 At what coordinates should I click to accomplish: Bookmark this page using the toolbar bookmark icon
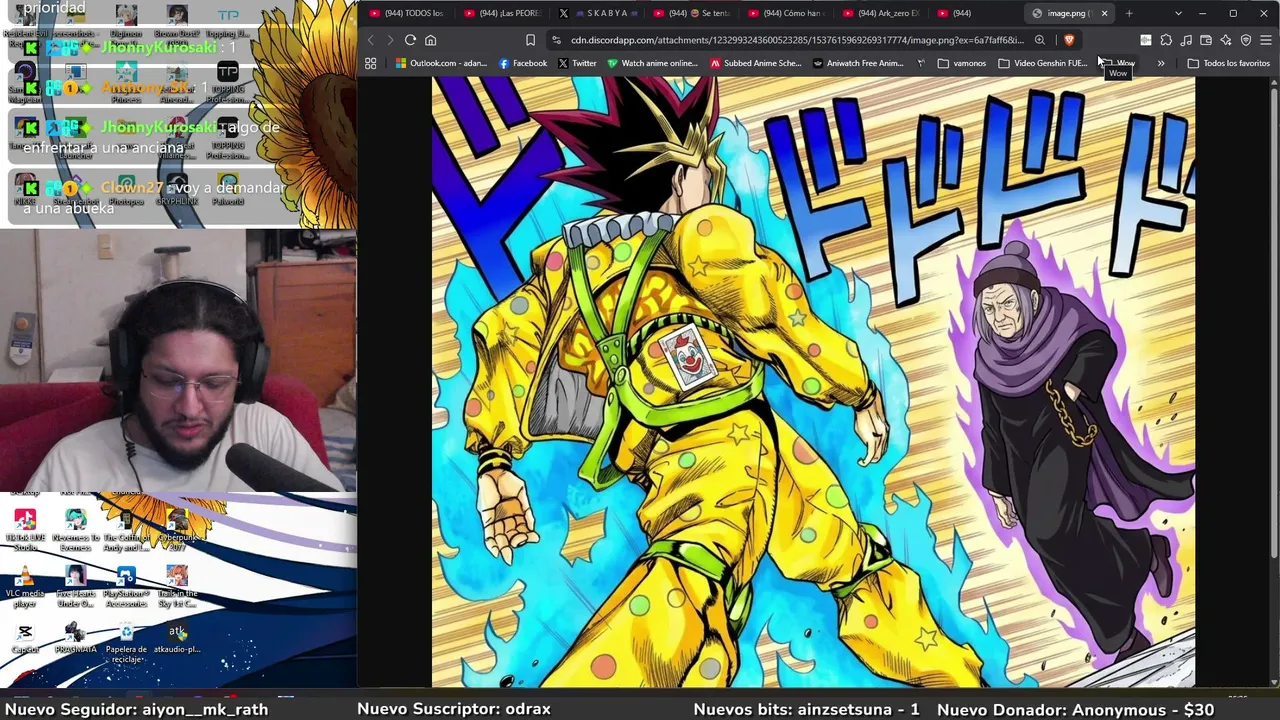coord(530,40)
